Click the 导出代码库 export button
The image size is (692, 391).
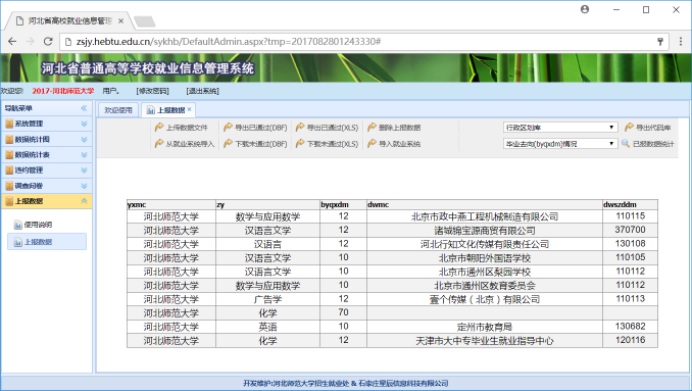(x=648, y=128)
